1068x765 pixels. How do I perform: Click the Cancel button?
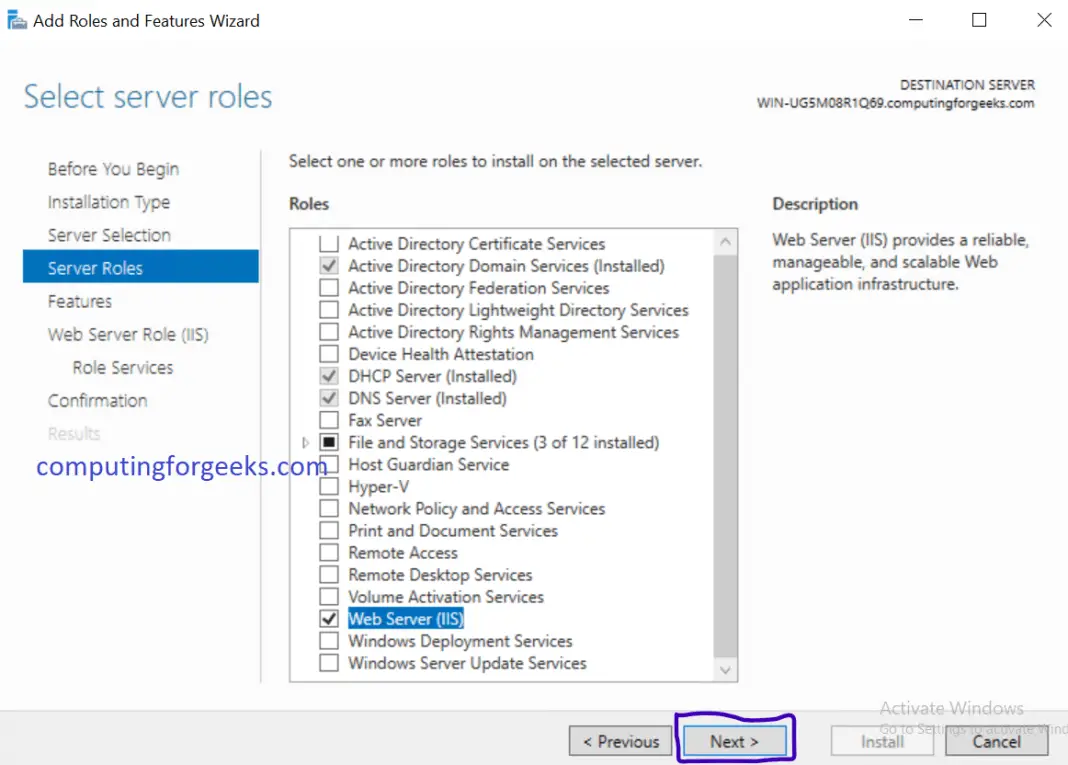click(996, 742)
